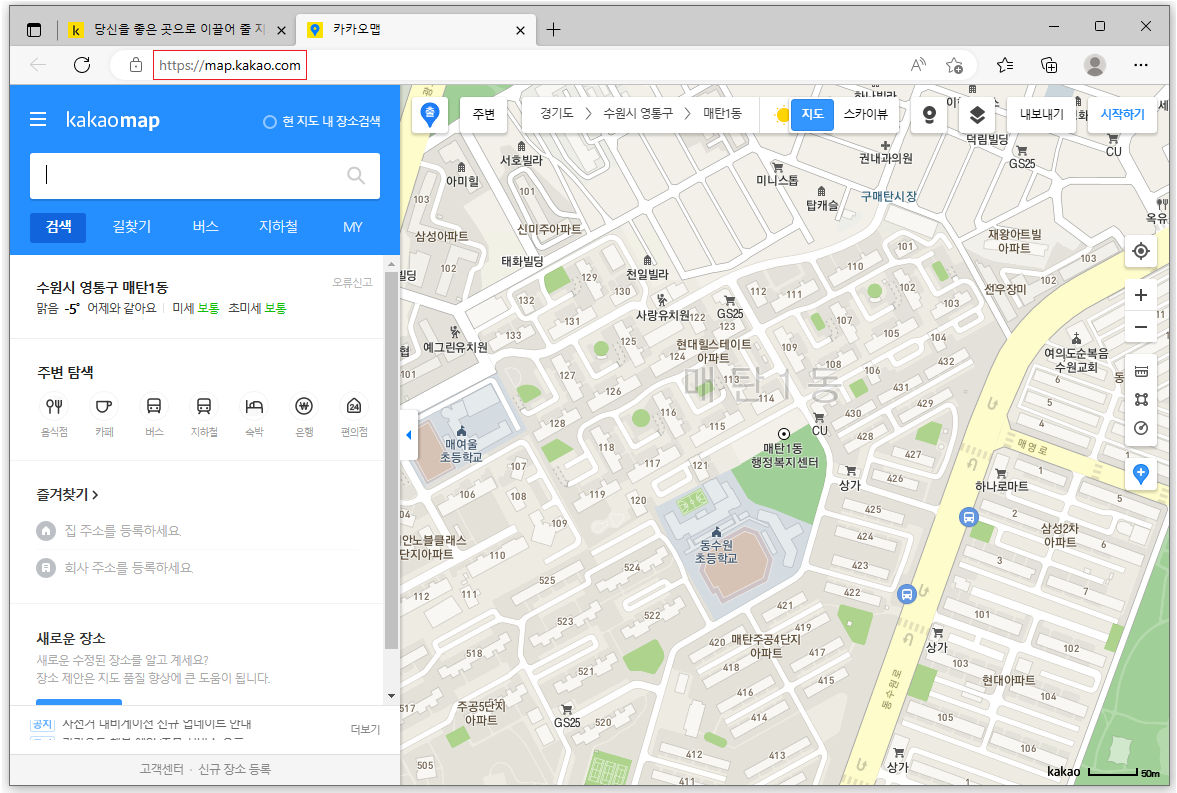The image size is (1177, 793).
Task: Select the bus (버스) nearby icon
Action: pyautogui.click(x=154, y=406)
